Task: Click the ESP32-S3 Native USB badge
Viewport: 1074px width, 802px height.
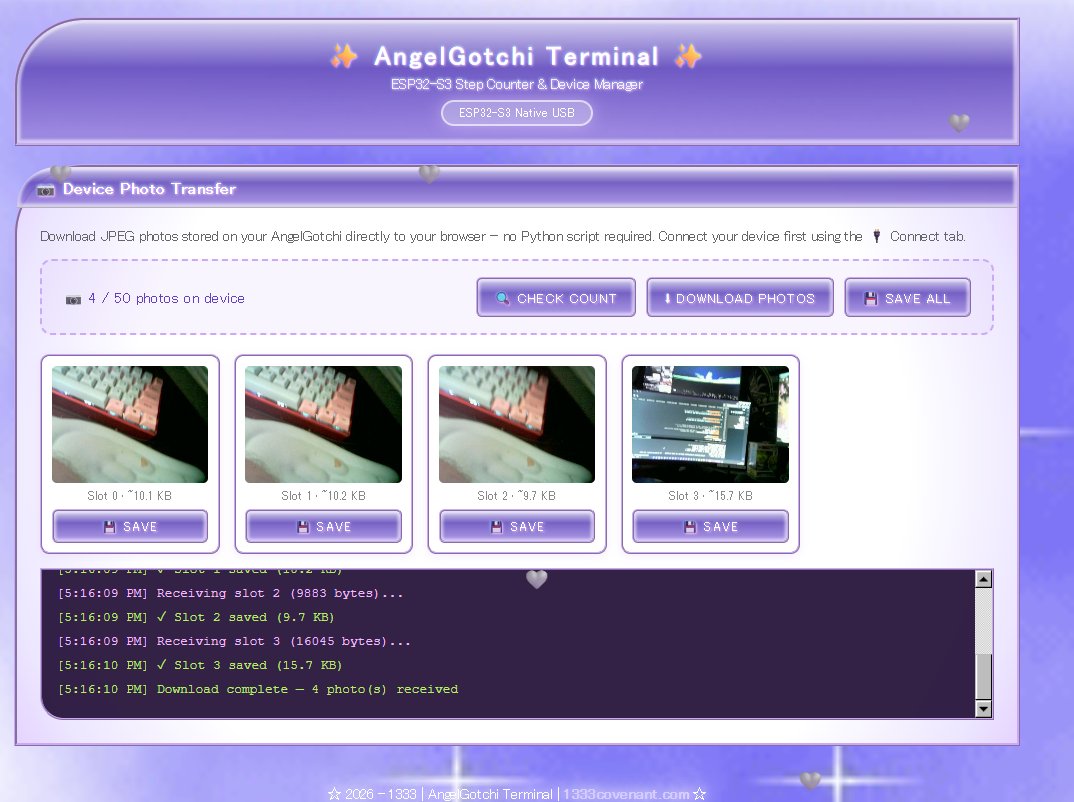Action: click(516, 113)
